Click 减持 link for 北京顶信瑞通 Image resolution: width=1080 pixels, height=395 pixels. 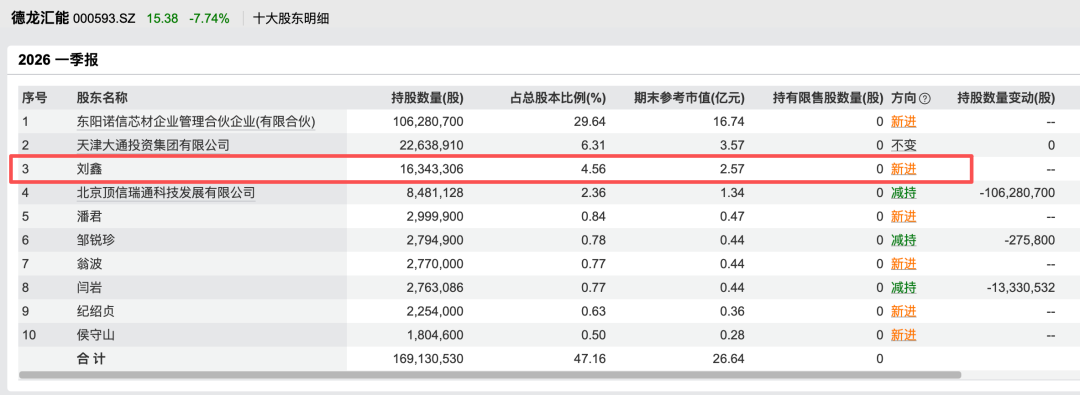click(904, 193)
